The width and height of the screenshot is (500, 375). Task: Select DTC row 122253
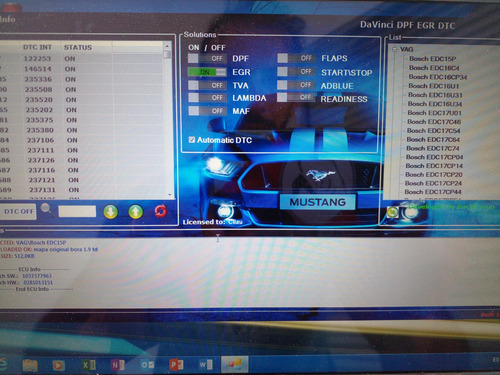click(81, 59)
